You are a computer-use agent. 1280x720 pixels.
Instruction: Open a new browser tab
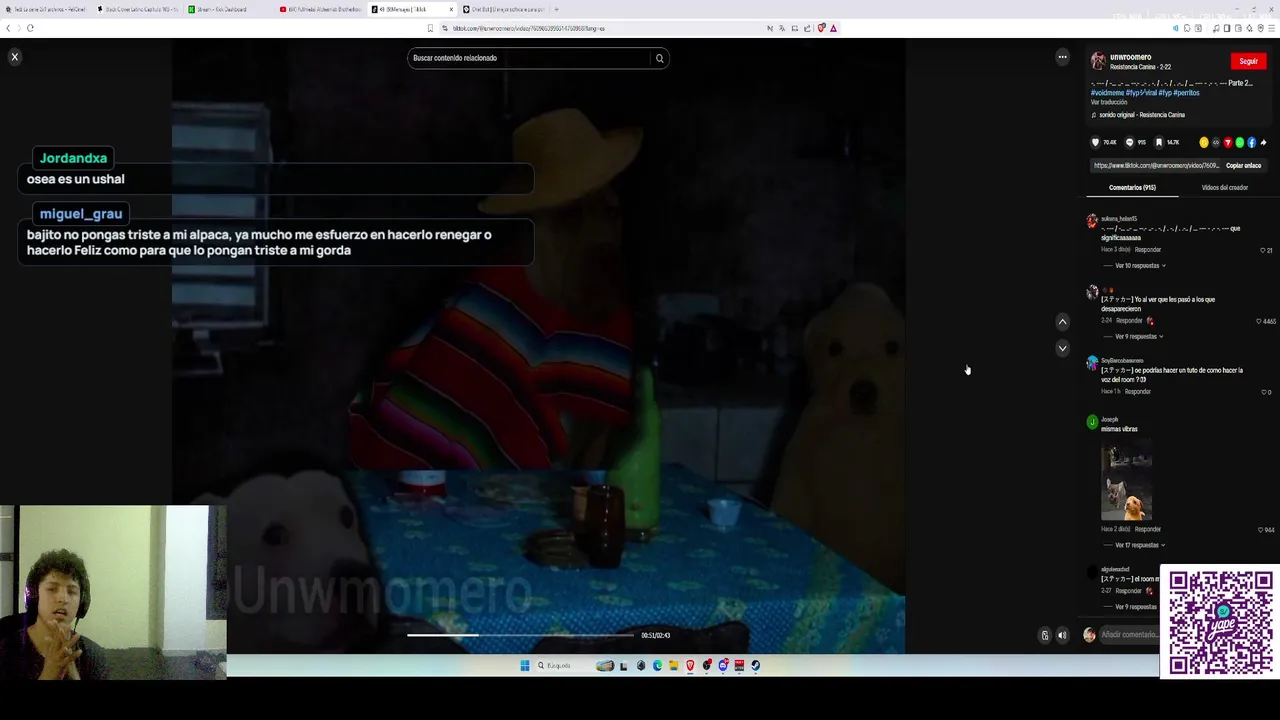pyautogui.click(x=556, y=9)
